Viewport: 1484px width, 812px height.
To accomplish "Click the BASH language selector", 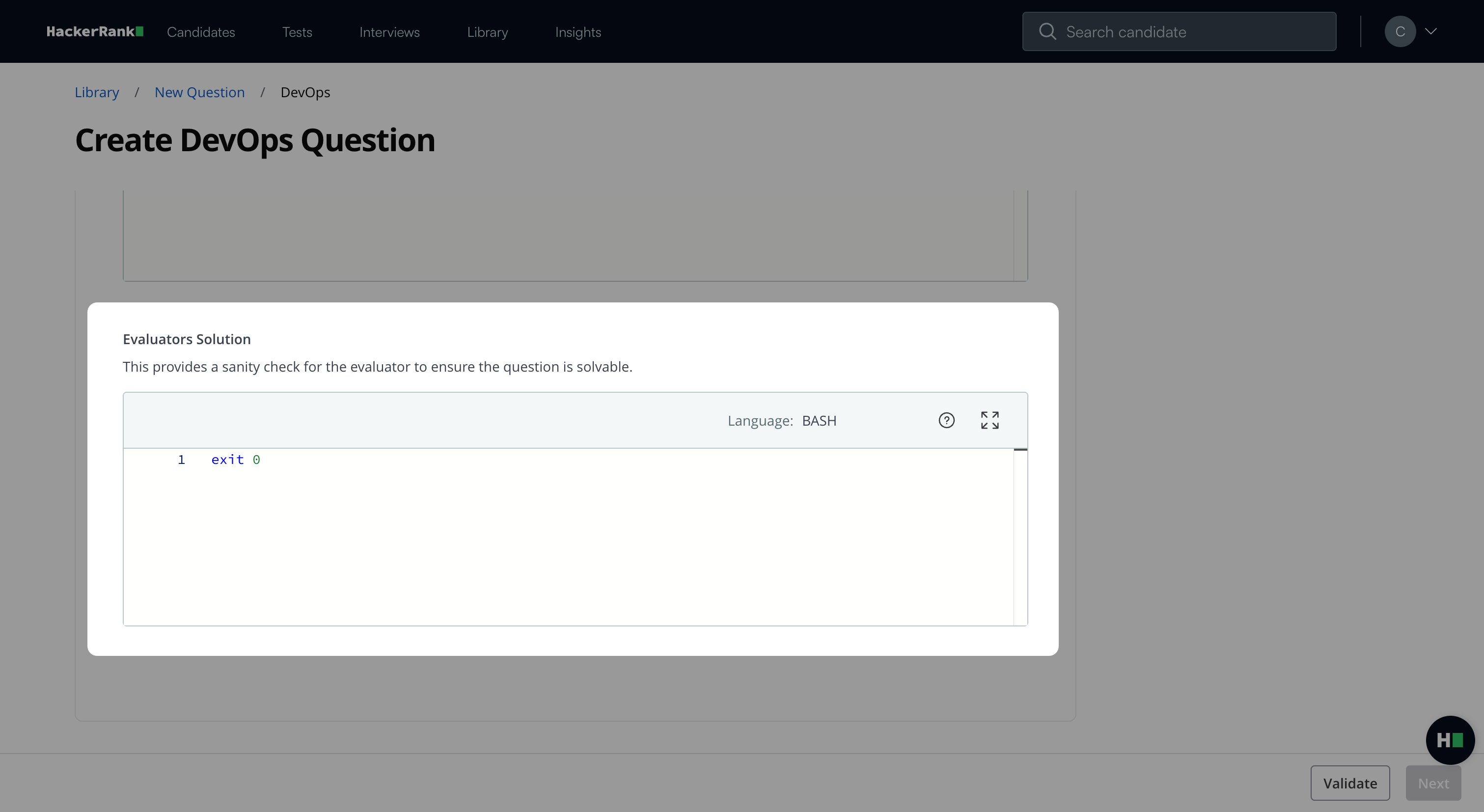I will pyautogui.click(x=819, y=420).
